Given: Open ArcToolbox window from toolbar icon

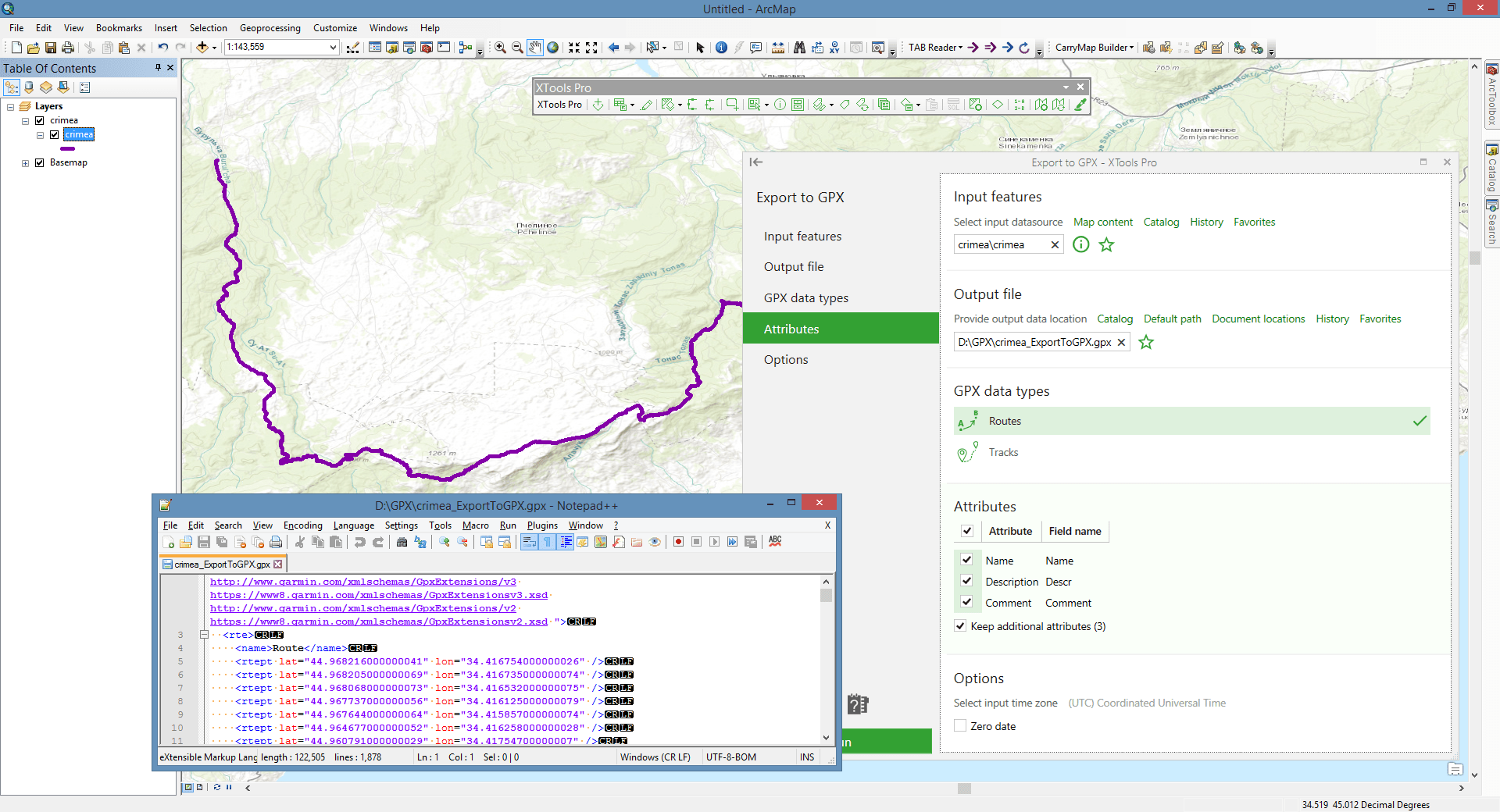Looking at the screenshot, I should 427,48.
